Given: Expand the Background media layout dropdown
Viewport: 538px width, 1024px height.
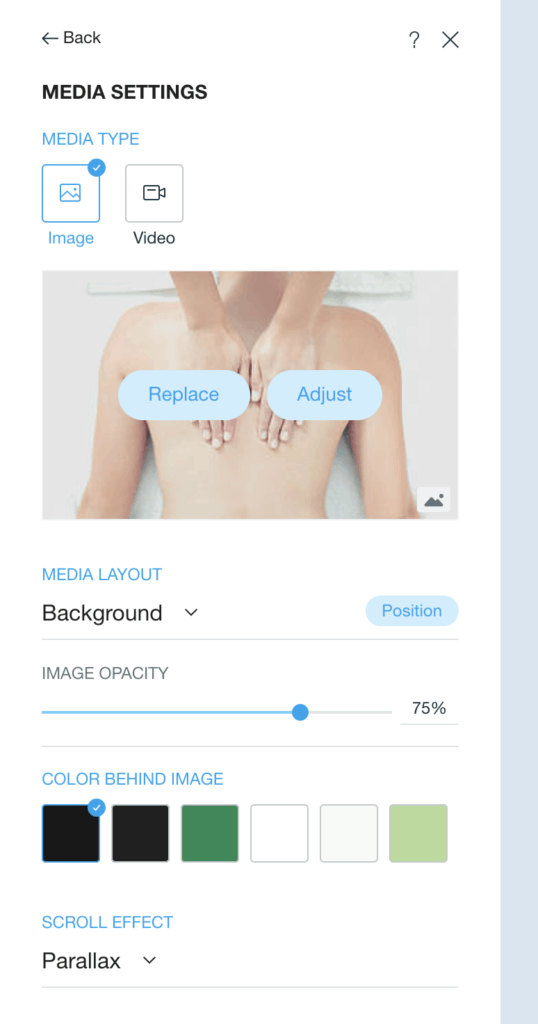Looking at the screenshot, I should click(120, 613).
